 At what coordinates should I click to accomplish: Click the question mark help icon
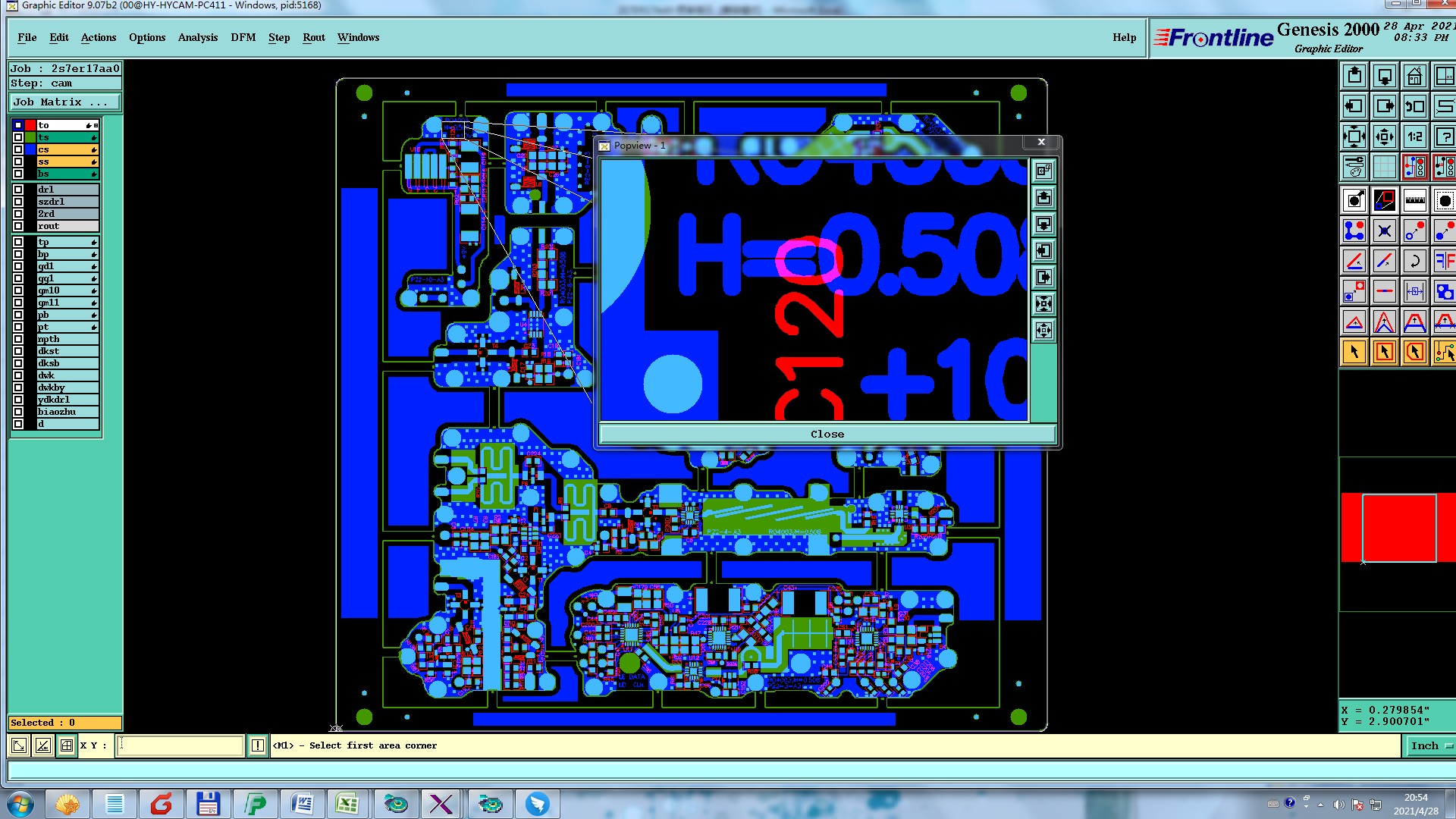tap(1444, 137)
